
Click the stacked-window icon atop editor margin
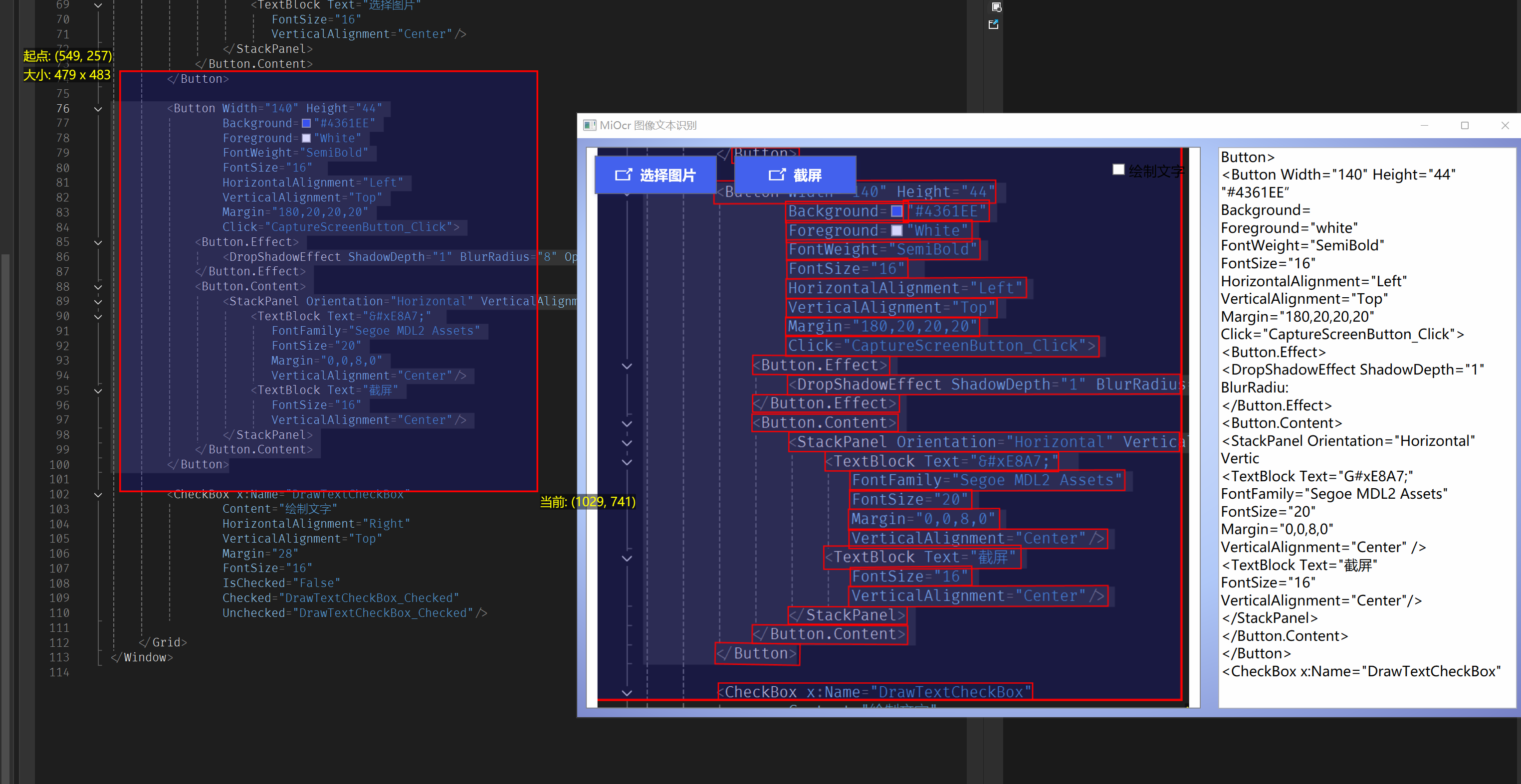pos(996,7)
